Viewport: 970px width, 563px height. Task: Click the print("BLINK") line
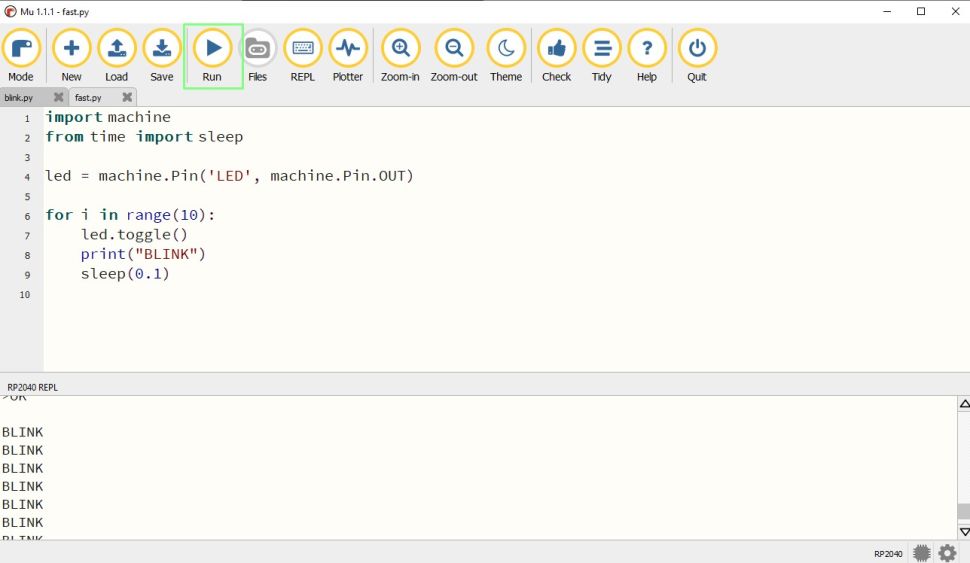tap(143, 254)
